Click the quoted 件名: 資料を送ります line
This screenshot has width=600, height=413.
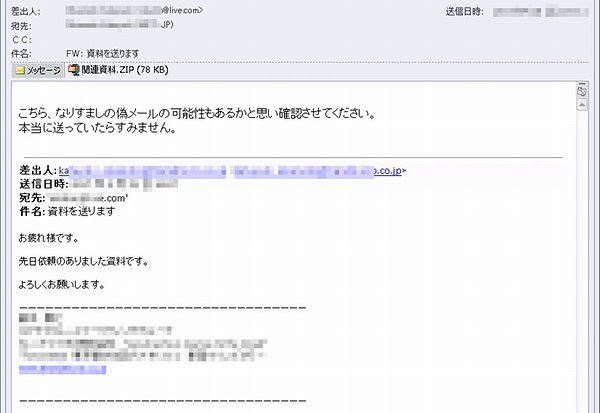67,211
